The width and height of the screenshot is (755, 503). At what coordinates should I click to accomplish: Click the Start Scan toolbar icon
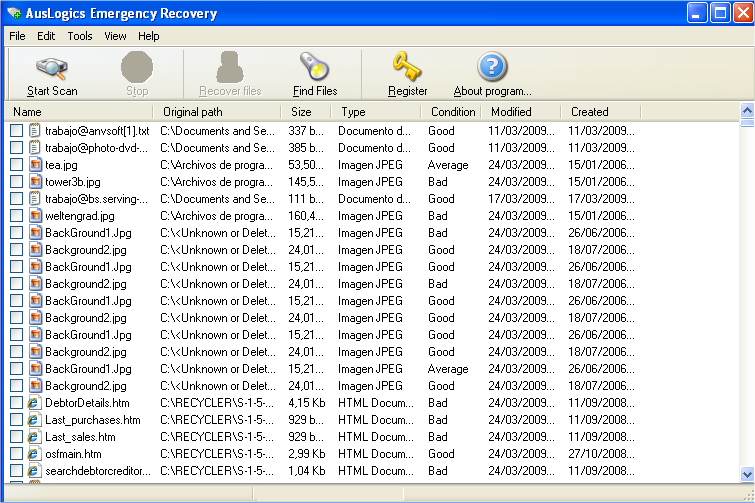point(52,68)
